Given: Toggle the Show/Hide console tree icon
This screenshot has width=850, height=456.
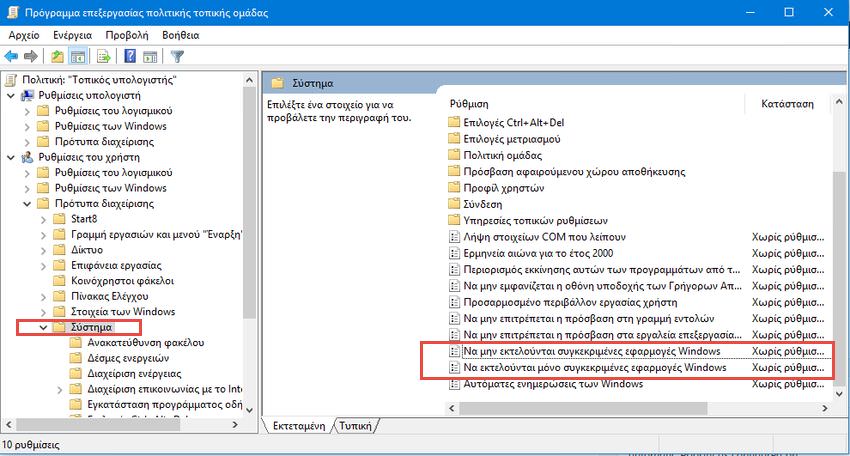Looking at the screenshot, I should [77, 55].
